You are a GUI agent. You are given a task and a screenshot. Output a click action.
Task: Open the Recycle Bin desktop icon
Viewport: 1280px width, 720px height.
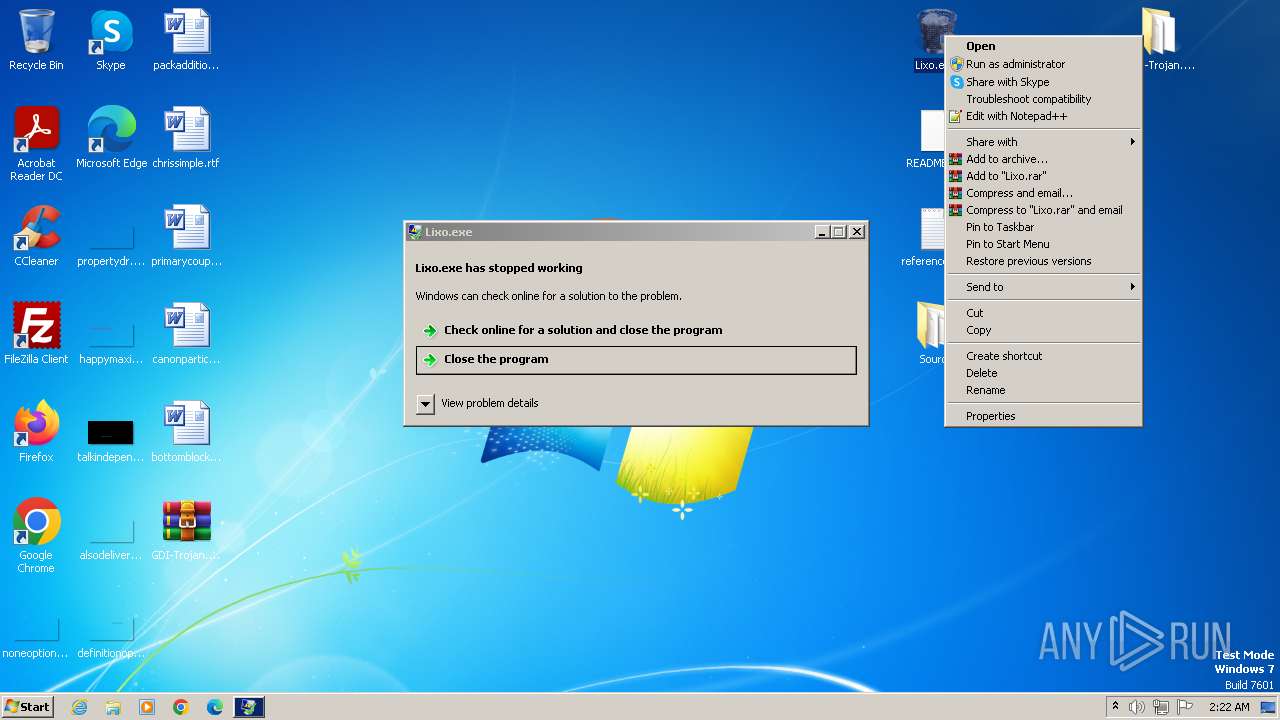tap(36, 40)
